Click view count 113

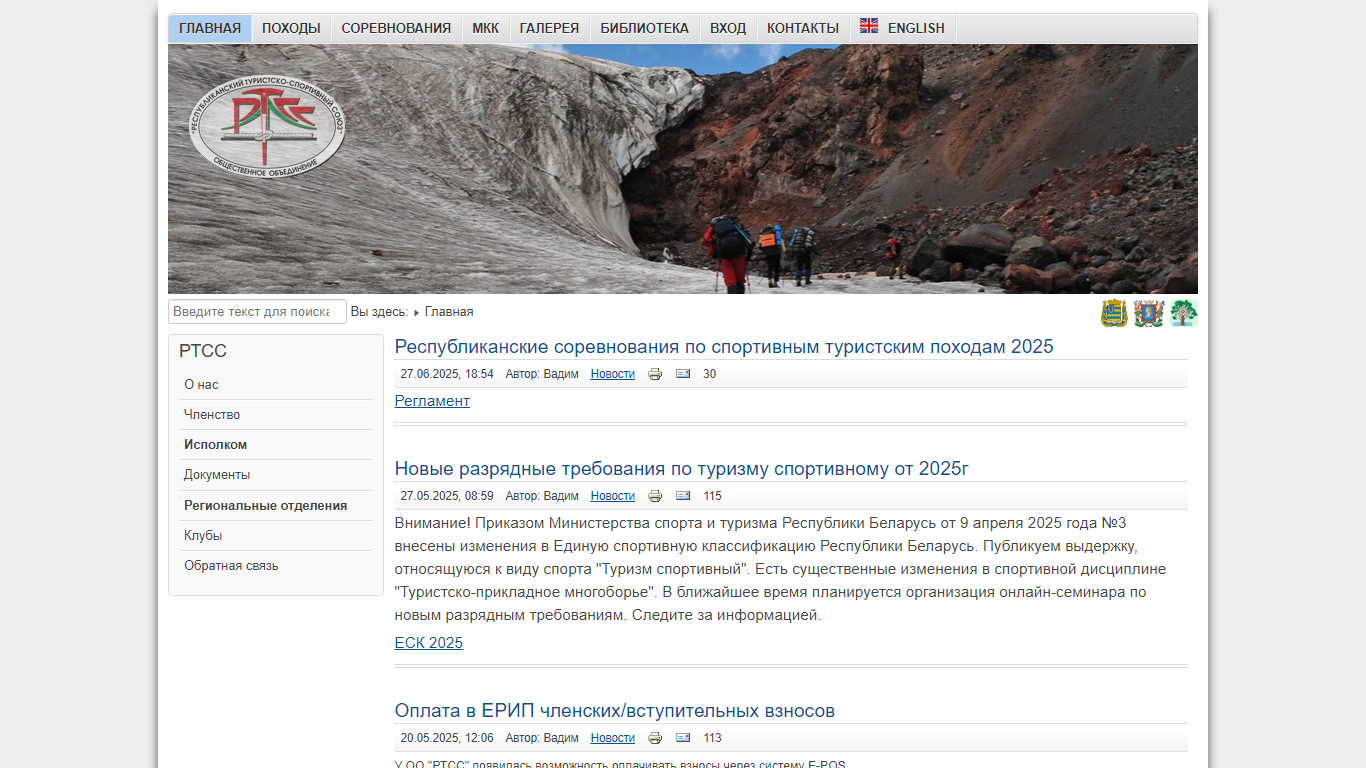coord(712,738)
